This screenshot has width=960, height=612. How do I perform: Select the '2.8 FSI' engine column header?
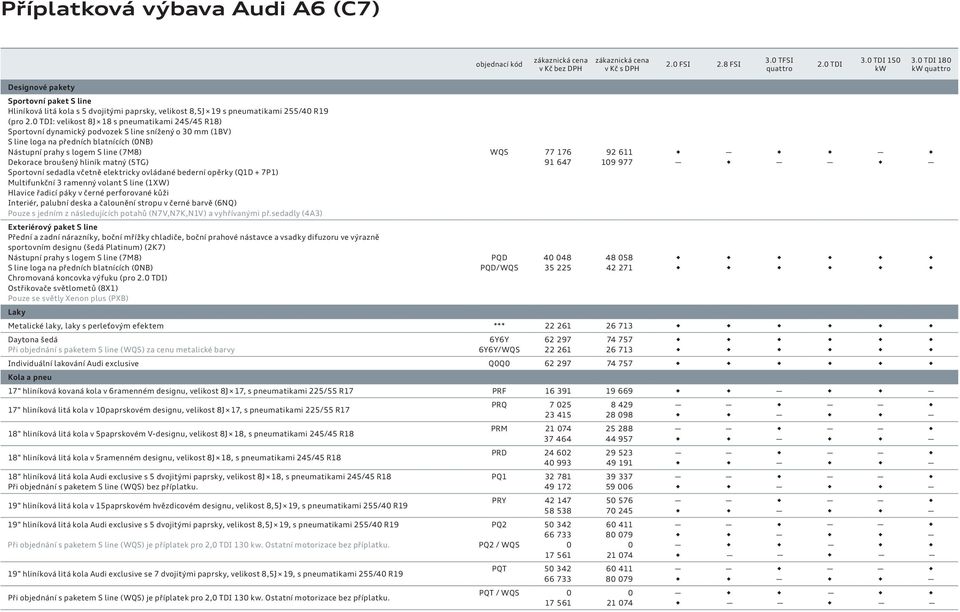pyautogui.click(x=729, y=64)
